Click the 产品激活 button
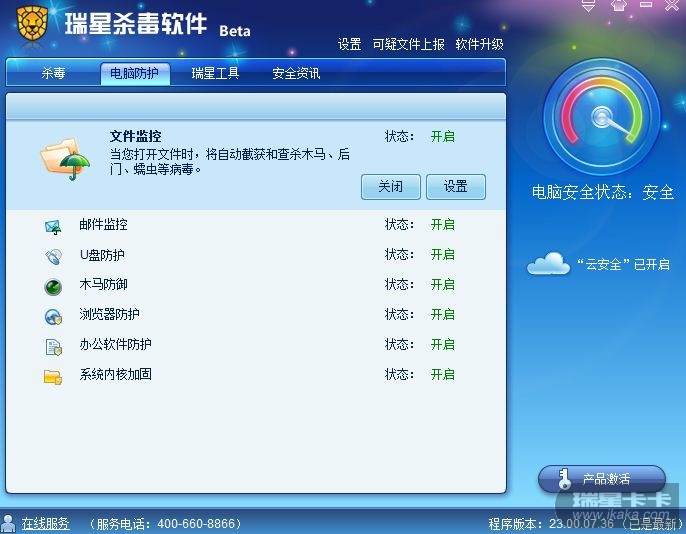Viewport: 686px width, 534px height. coord(602,479)
